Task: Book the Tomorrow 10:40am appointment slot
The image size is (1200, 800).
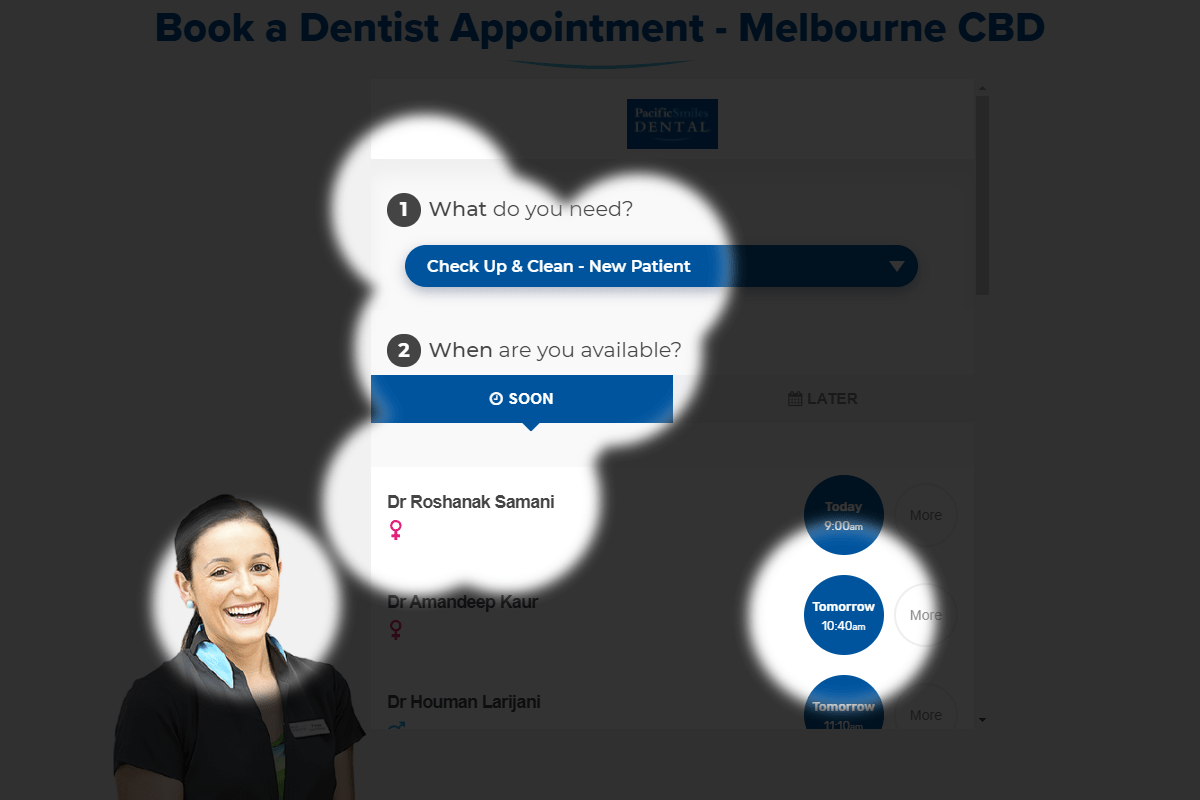Action: click(x=844, y=615)
